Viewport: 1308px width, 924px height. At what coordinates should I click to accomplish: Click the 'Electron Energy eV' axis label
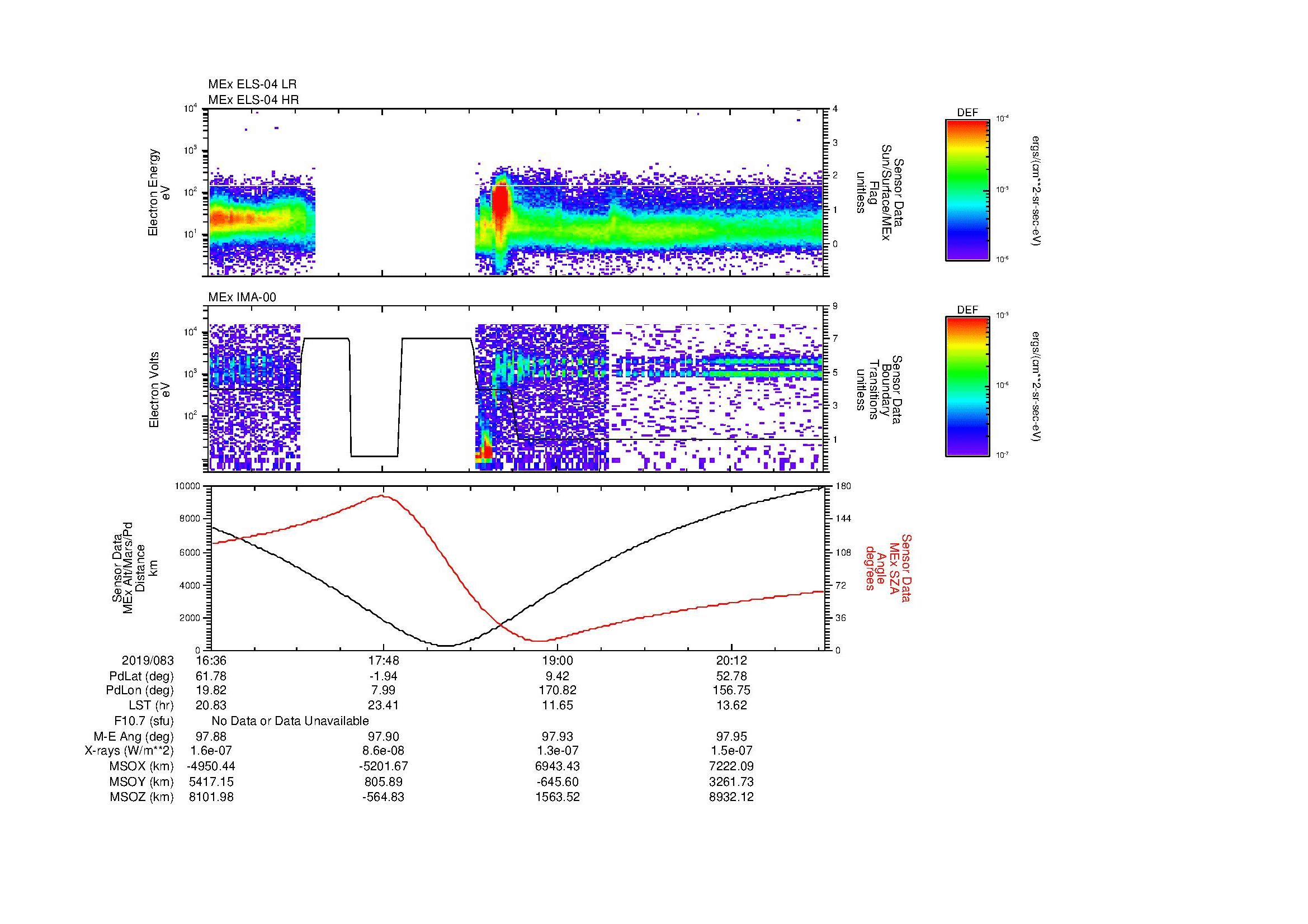(159, 192)
